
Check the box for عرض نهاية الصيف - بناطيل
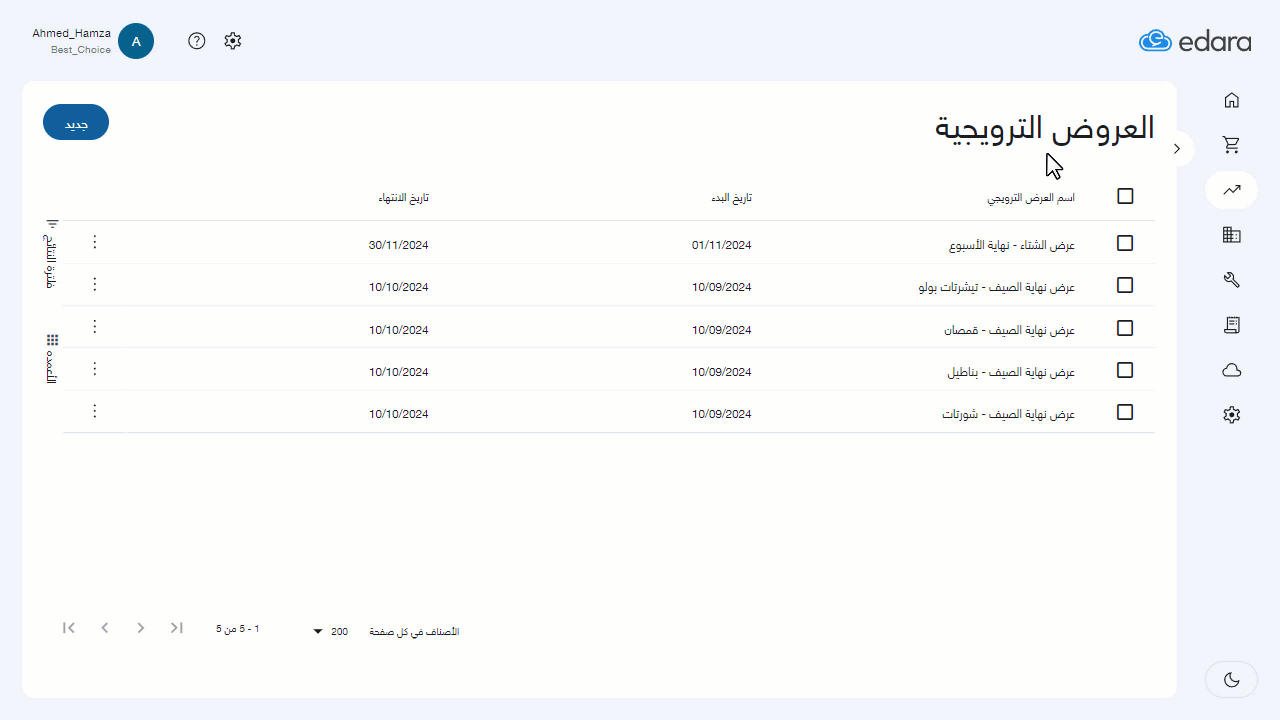tap(1125, 370)
